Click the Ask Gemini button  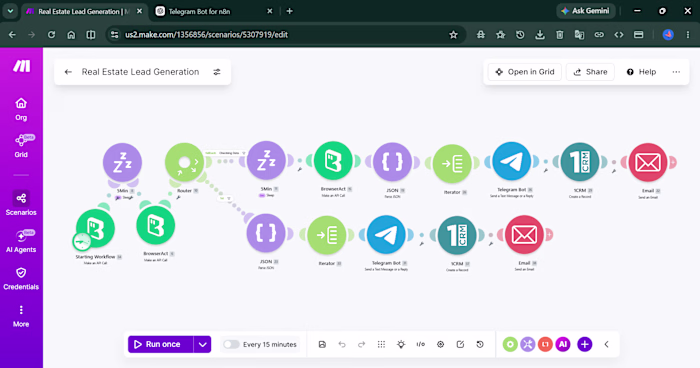coord(586,11)
